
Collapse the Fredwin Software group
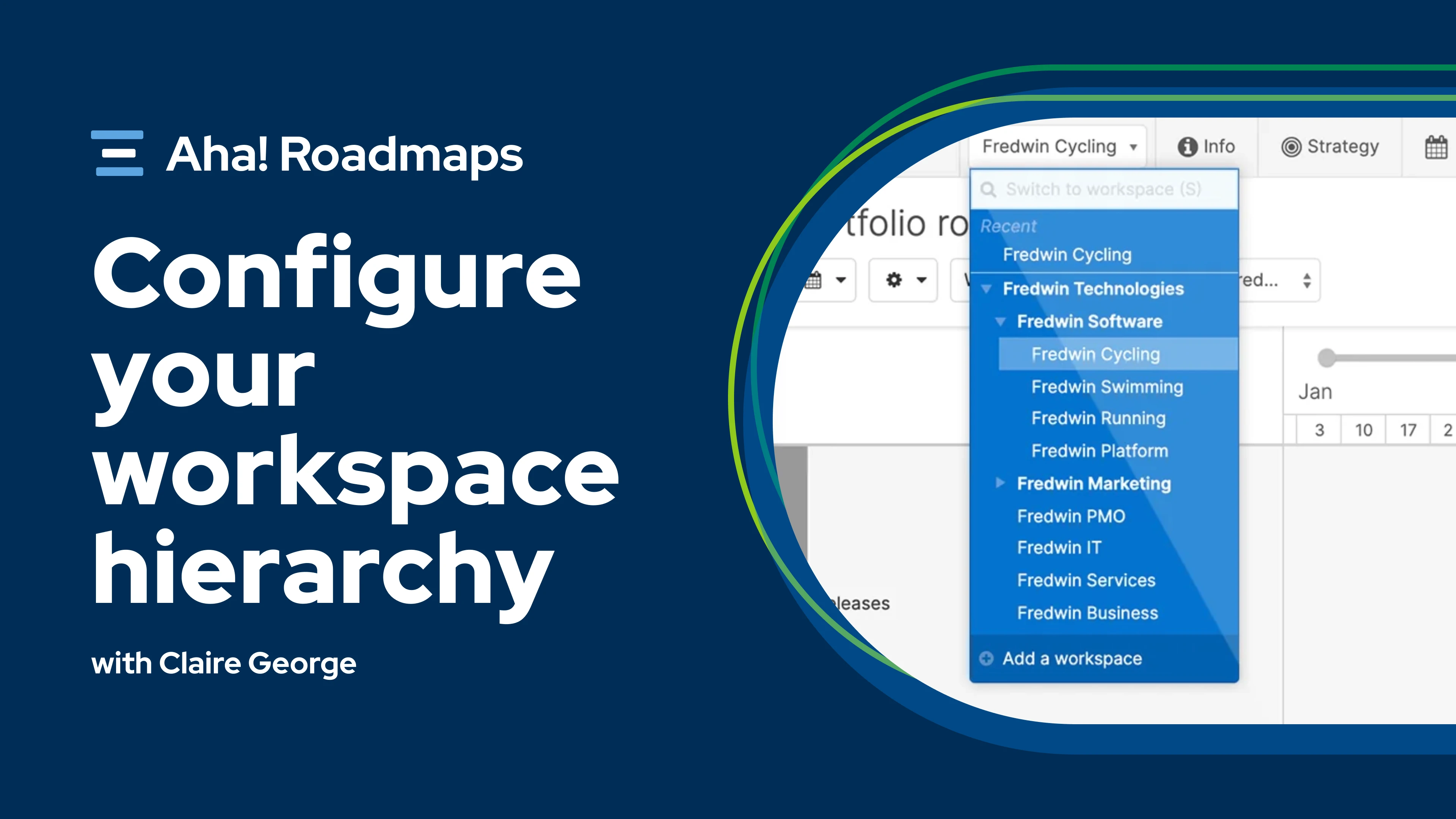1001,322
